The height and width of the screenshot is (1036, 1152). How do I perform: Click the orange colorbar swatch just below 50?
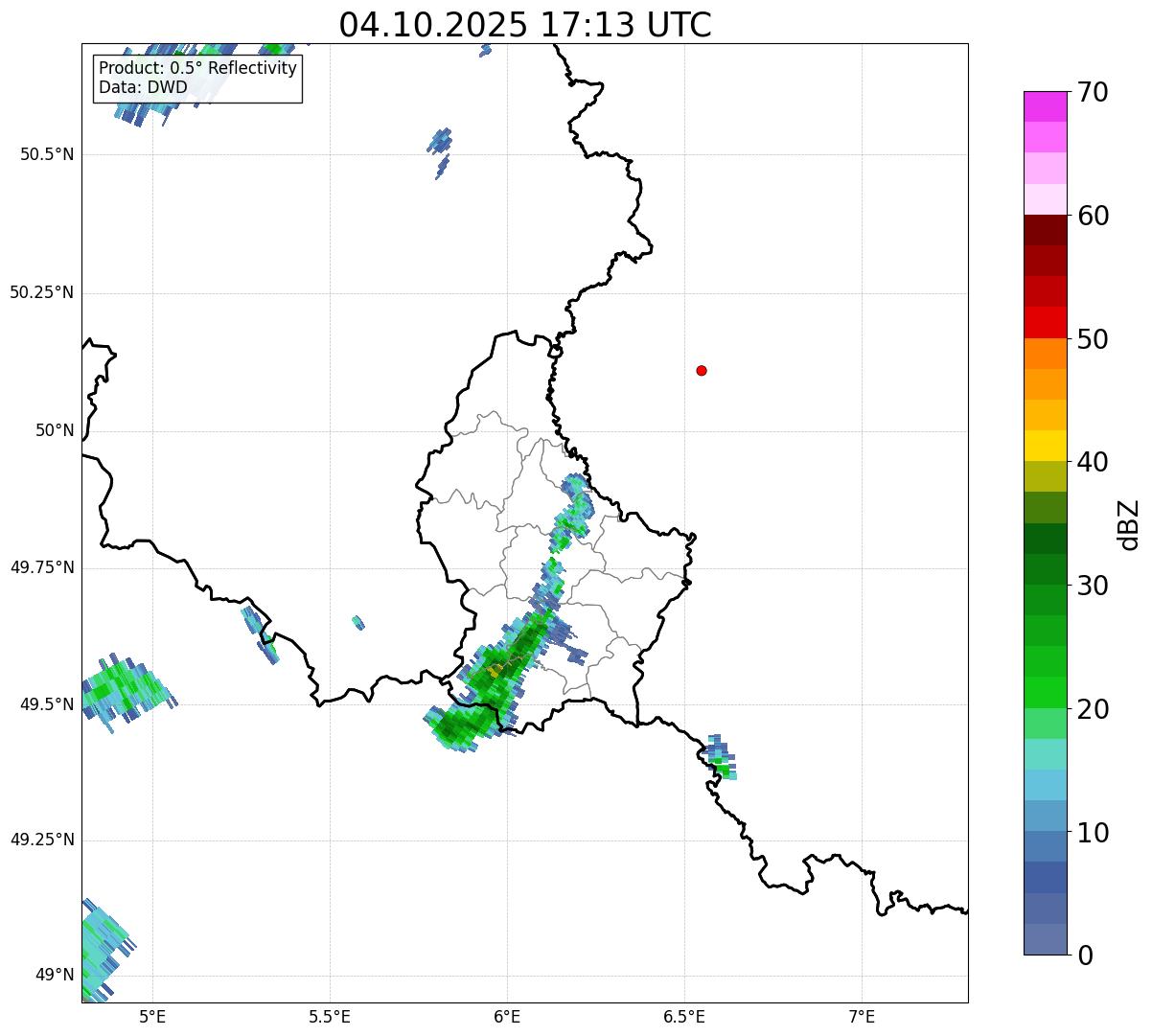tap(1045, 354)
